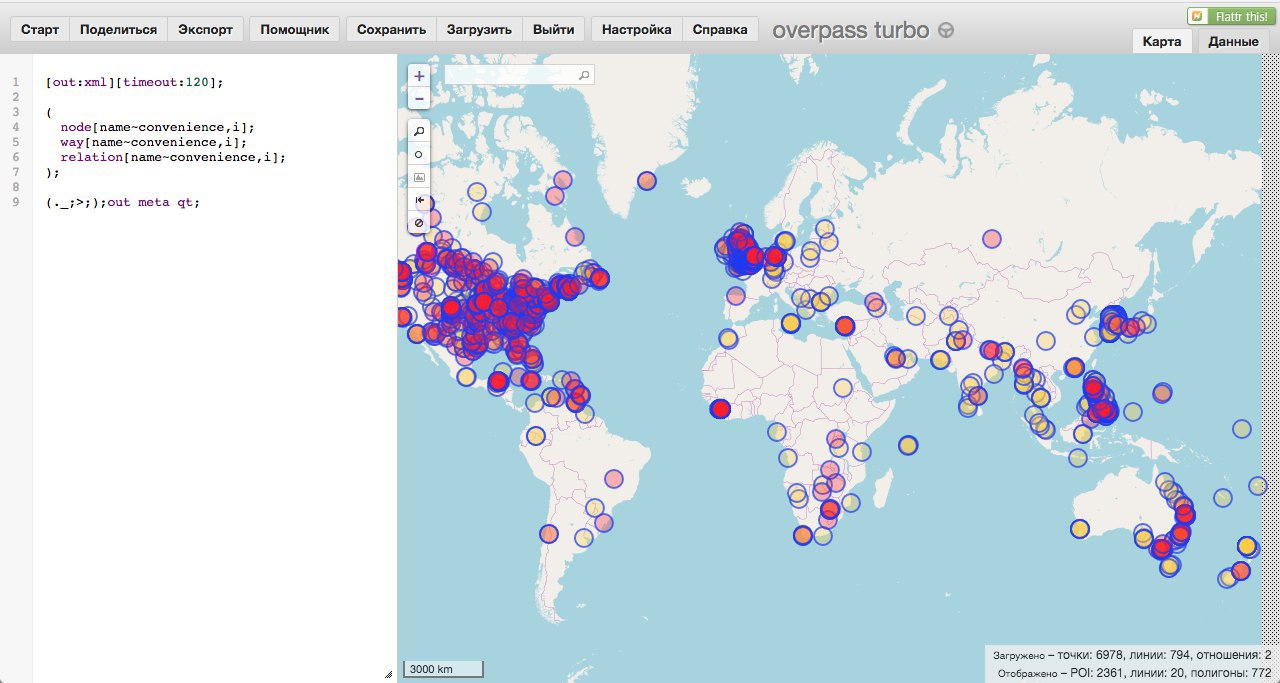The height and width of the screenshot is (683, 1280).
Task: Open the Экспорт dialog
Action: pyautogui.click(x=205, y=29)
